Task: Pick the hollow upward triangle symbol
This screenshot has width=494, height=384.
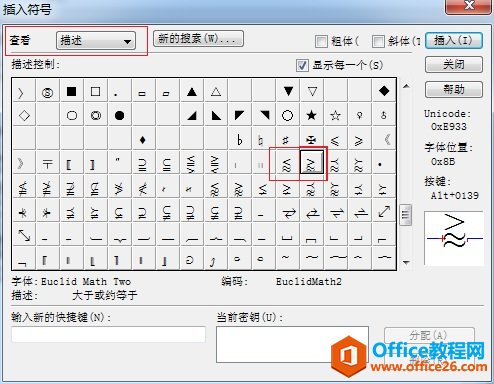Action: (x=216, y=91)
